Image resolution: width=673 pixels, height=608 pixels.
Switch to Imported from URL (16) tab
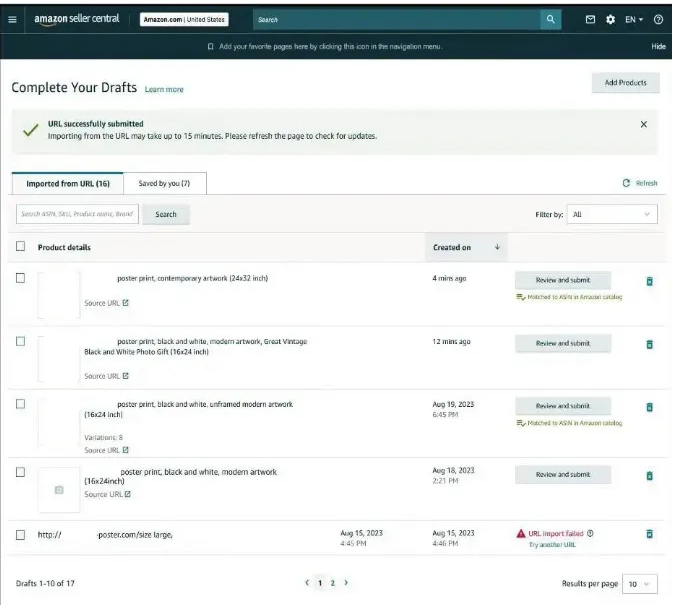point(68,183)
